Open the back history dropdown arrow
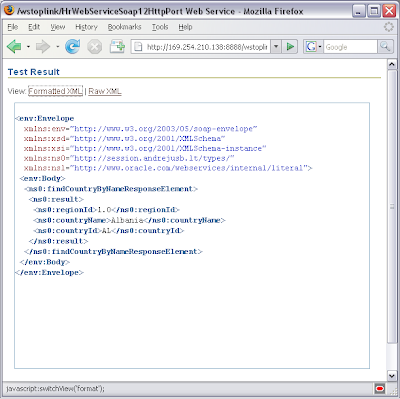400x399 pixels. (x=28, y=47)
